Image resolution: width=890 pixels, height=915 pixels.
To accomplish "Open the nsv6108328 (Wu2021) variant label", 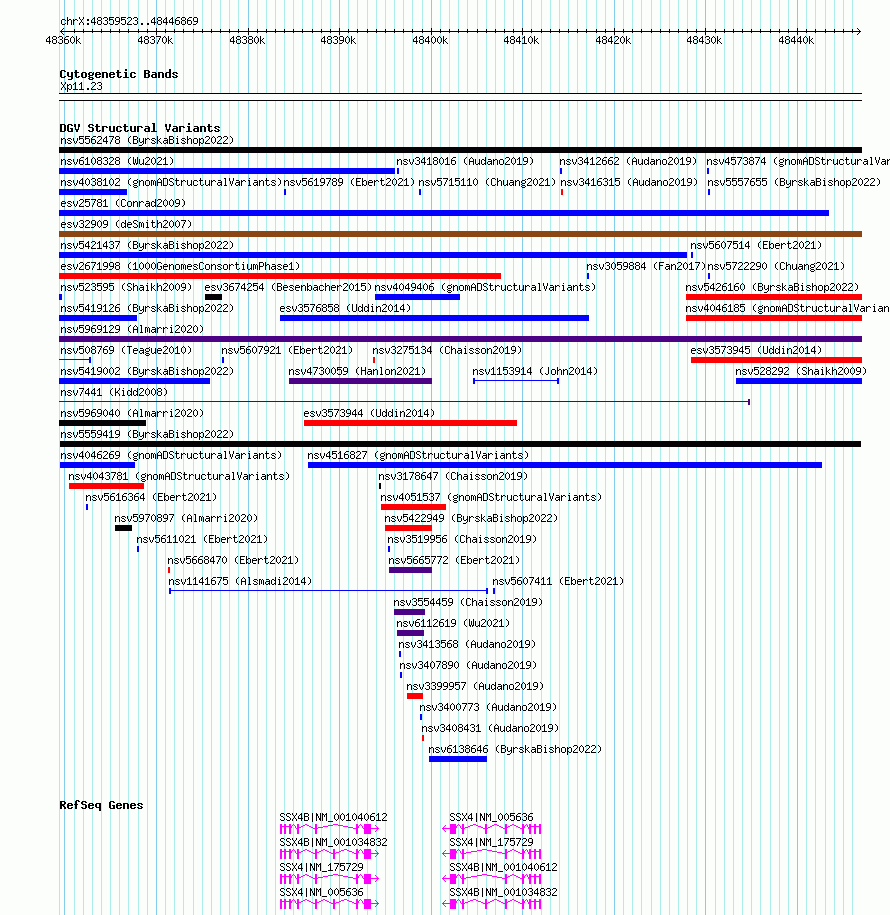I will (x=117, y=162).
